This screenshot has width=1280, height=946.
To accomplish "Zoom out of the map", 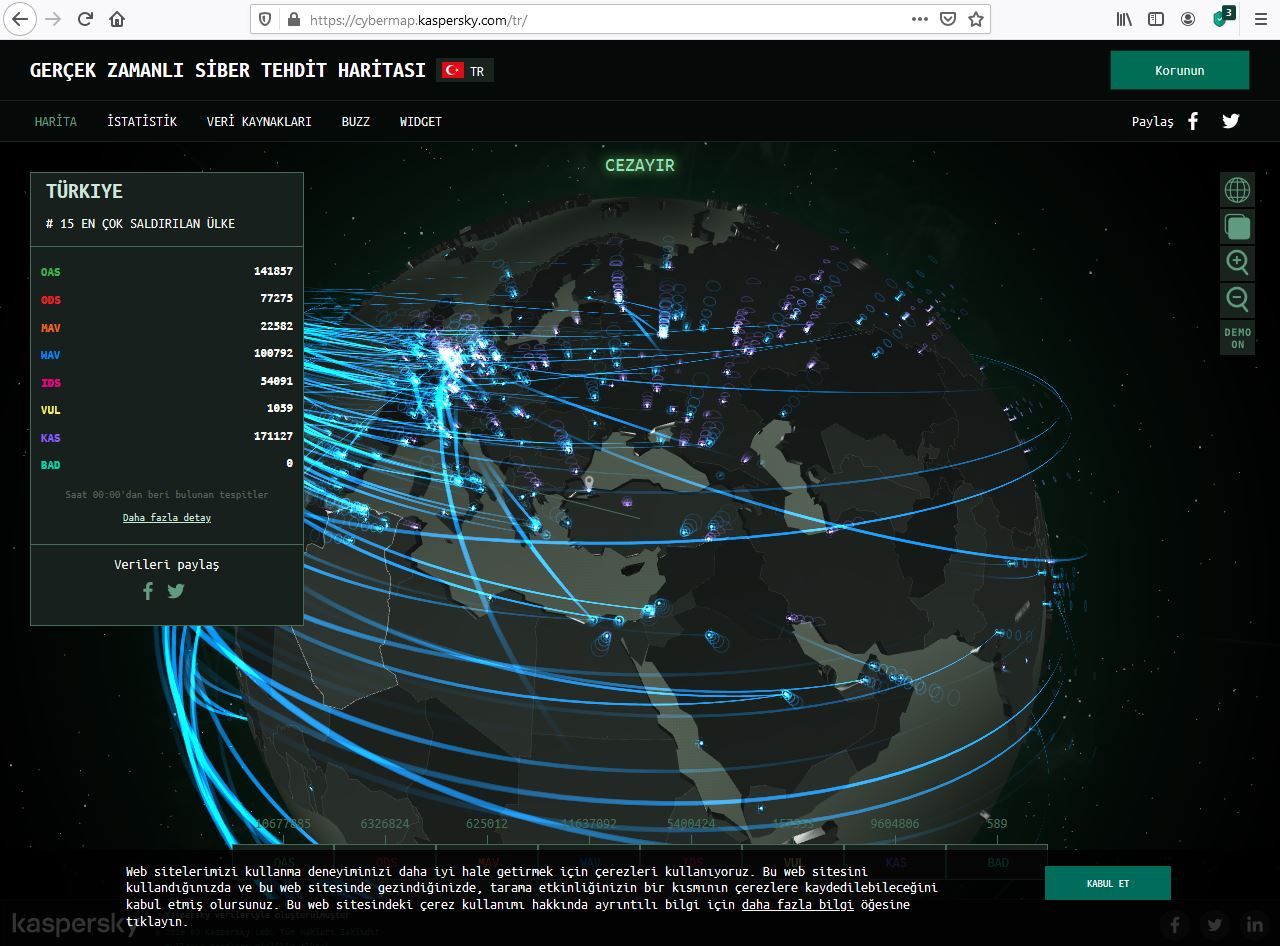I will (x=1237, y=298).
